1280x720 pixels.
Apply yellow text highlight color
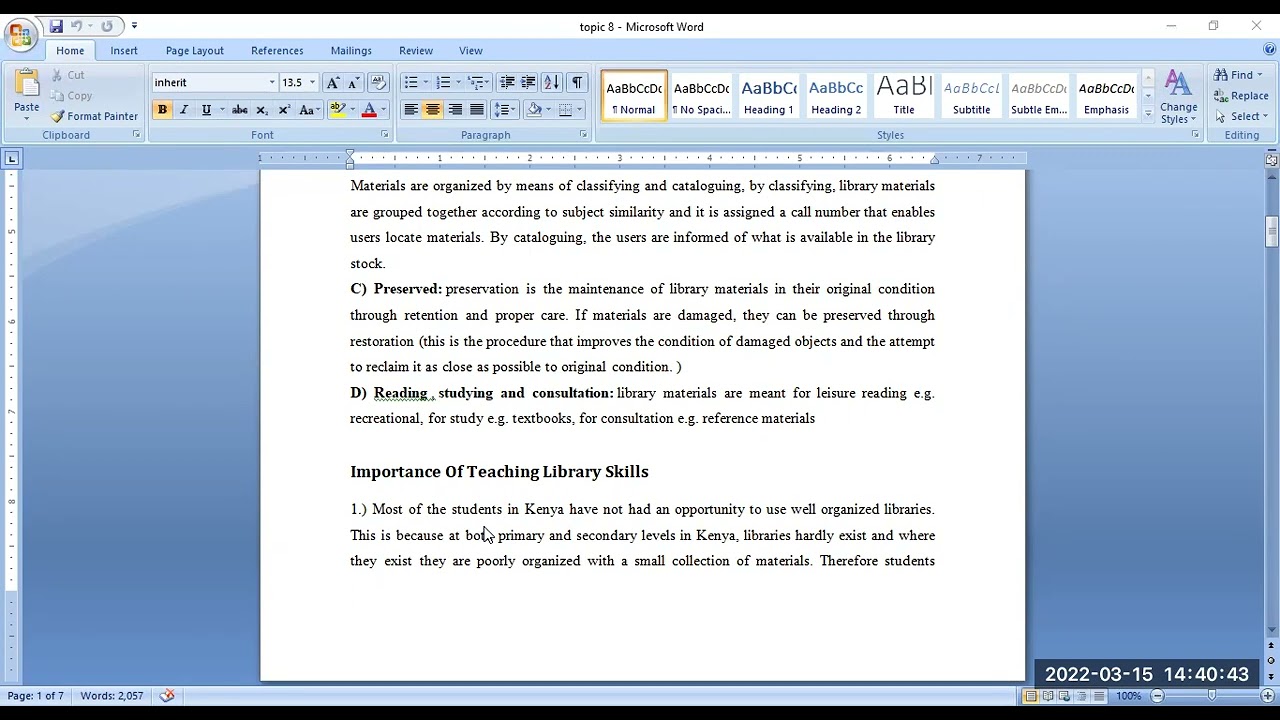338,110
